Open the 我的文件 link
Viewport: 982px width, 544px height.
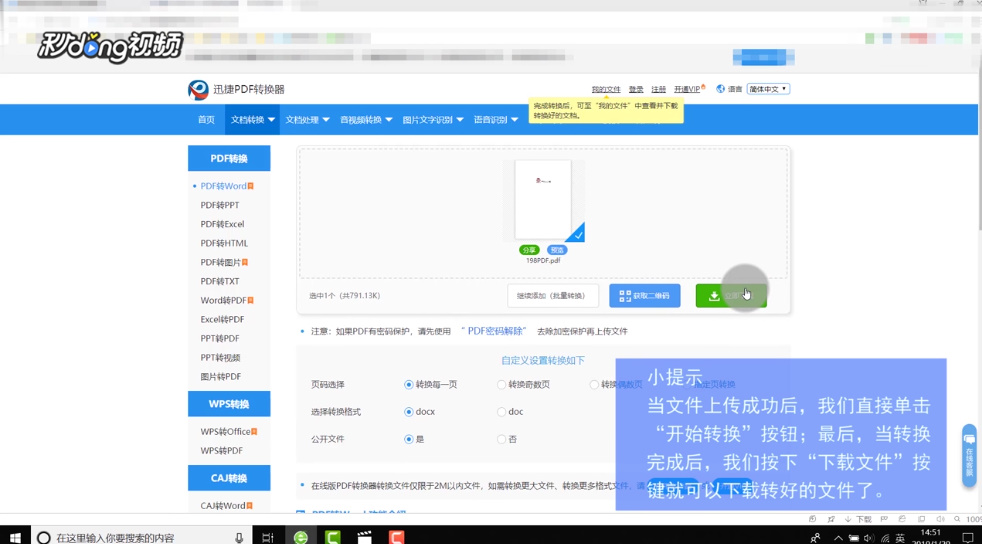tap(606, 90)
